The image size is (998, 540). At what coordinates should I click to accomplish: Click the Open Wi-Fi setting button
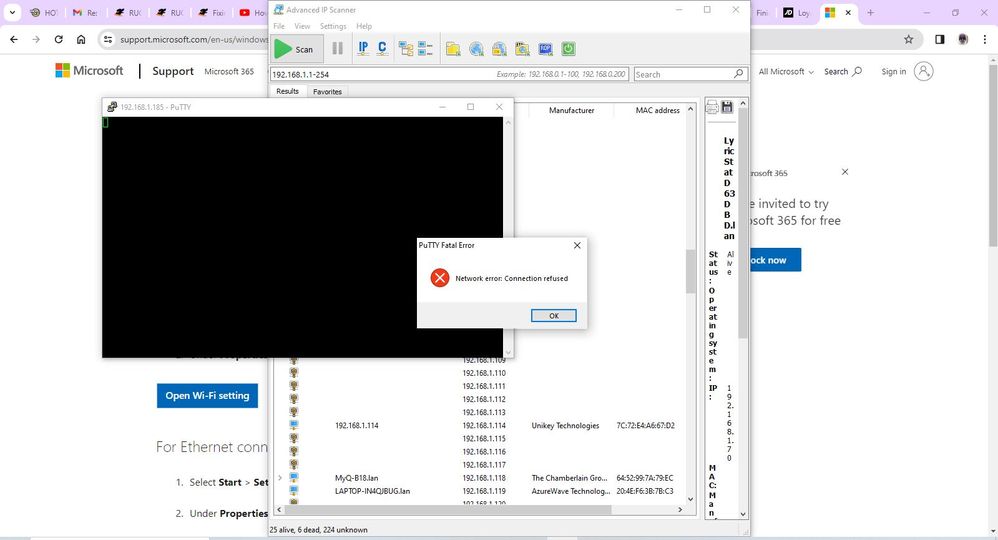point(207,395)
